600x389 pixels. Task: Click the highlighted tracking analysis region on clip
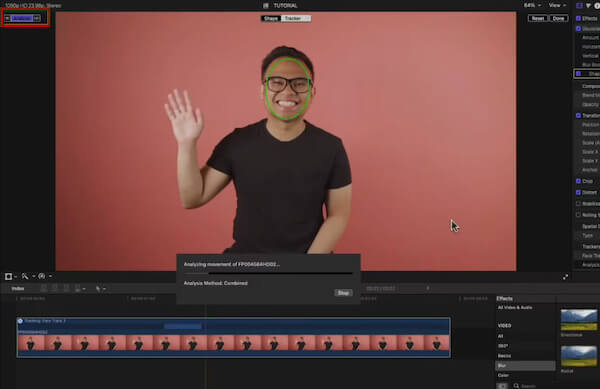point(183,326)
